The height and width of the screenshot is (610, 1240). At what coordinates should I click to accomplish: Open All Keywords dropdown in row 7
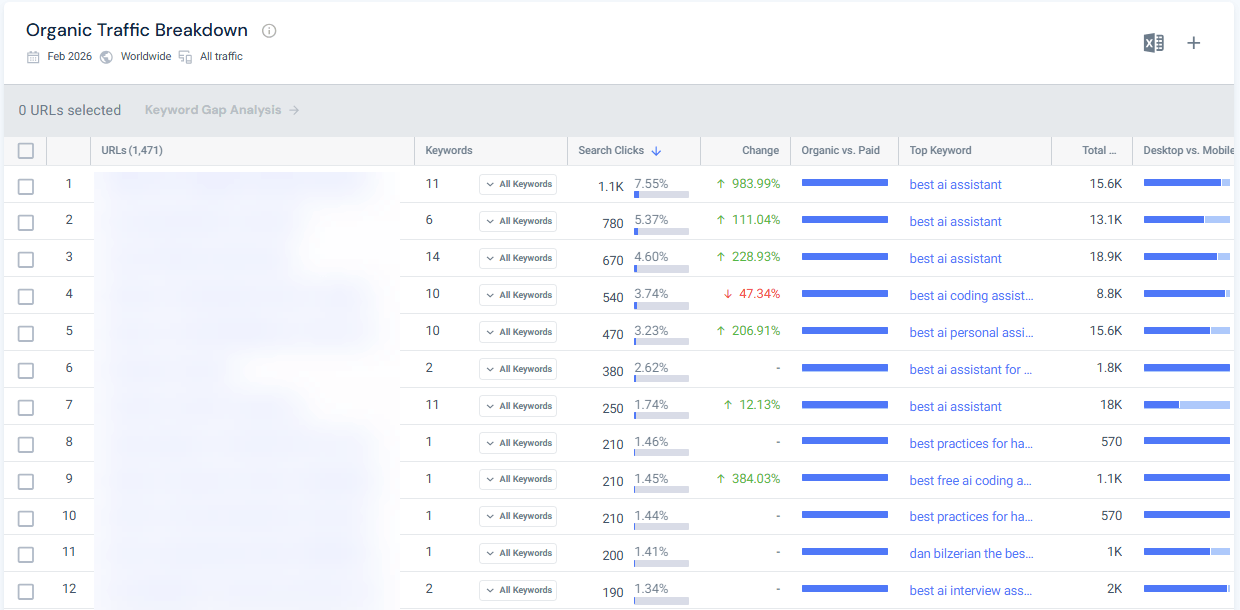click(x=518, y=406)
